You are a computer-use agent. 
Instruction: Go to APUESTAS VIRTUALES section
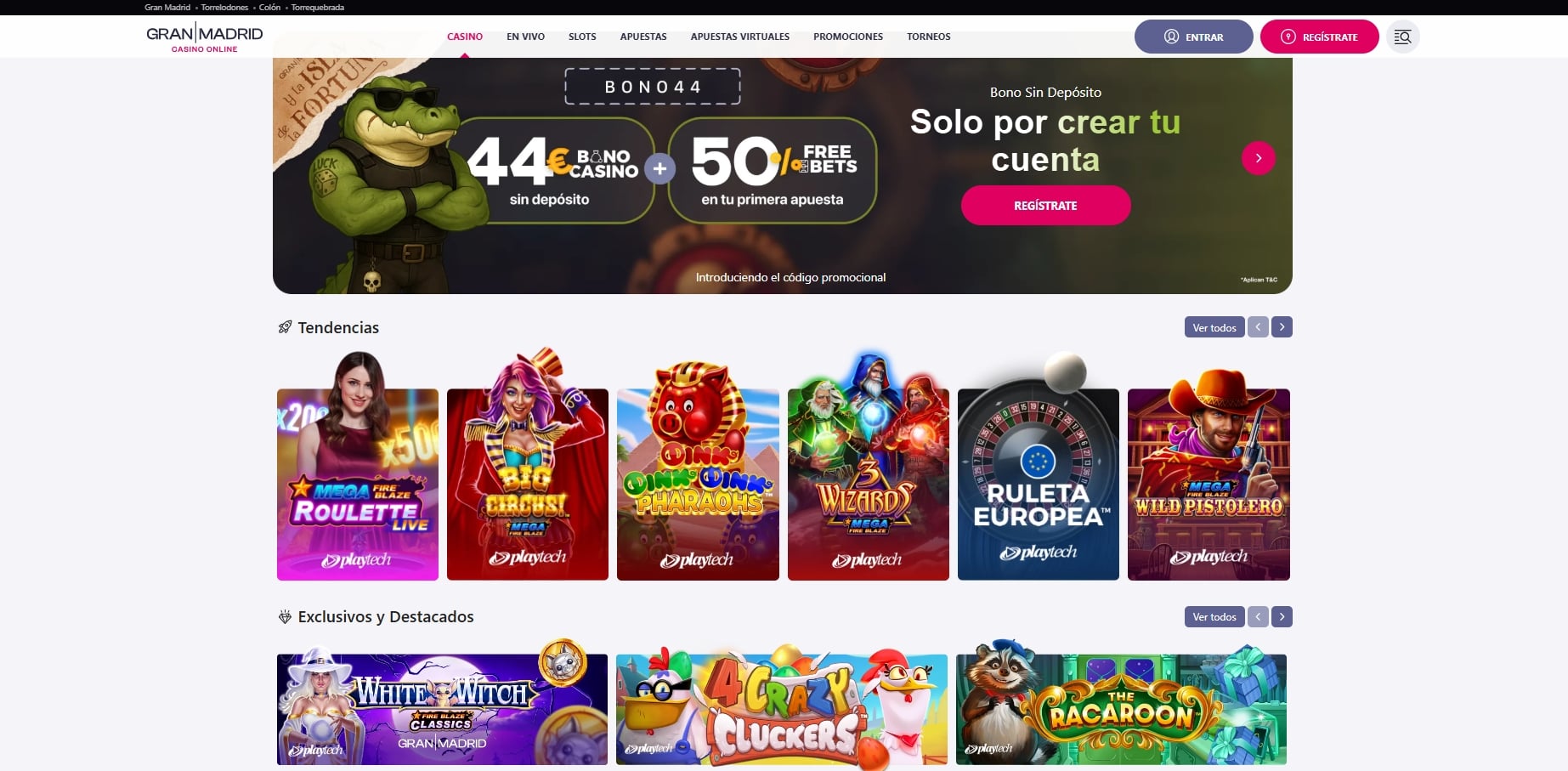[x=739, y=37]
